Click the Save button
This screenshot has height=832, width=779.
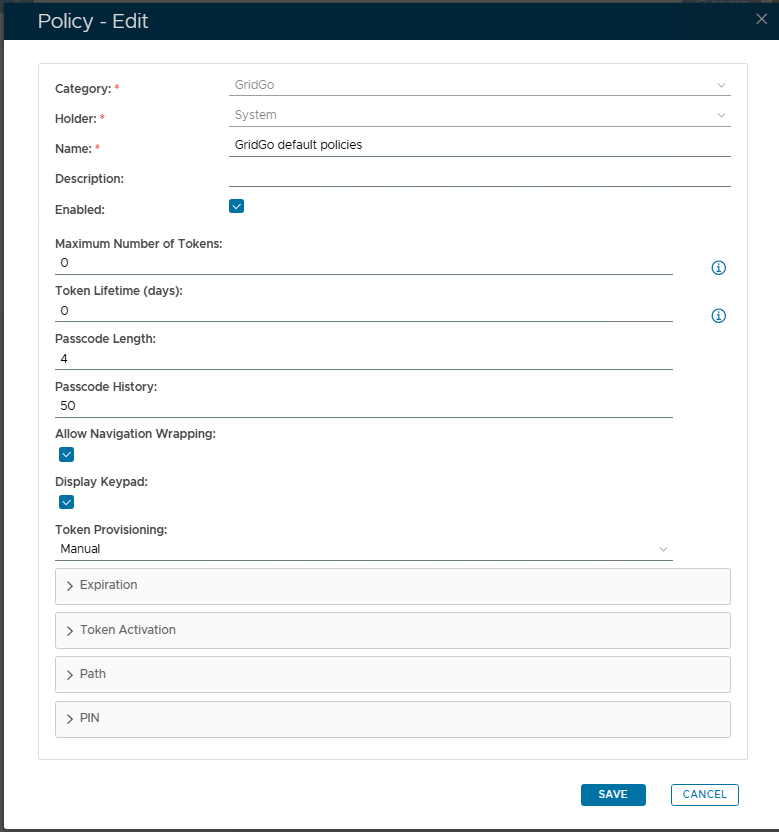[613, 795]
